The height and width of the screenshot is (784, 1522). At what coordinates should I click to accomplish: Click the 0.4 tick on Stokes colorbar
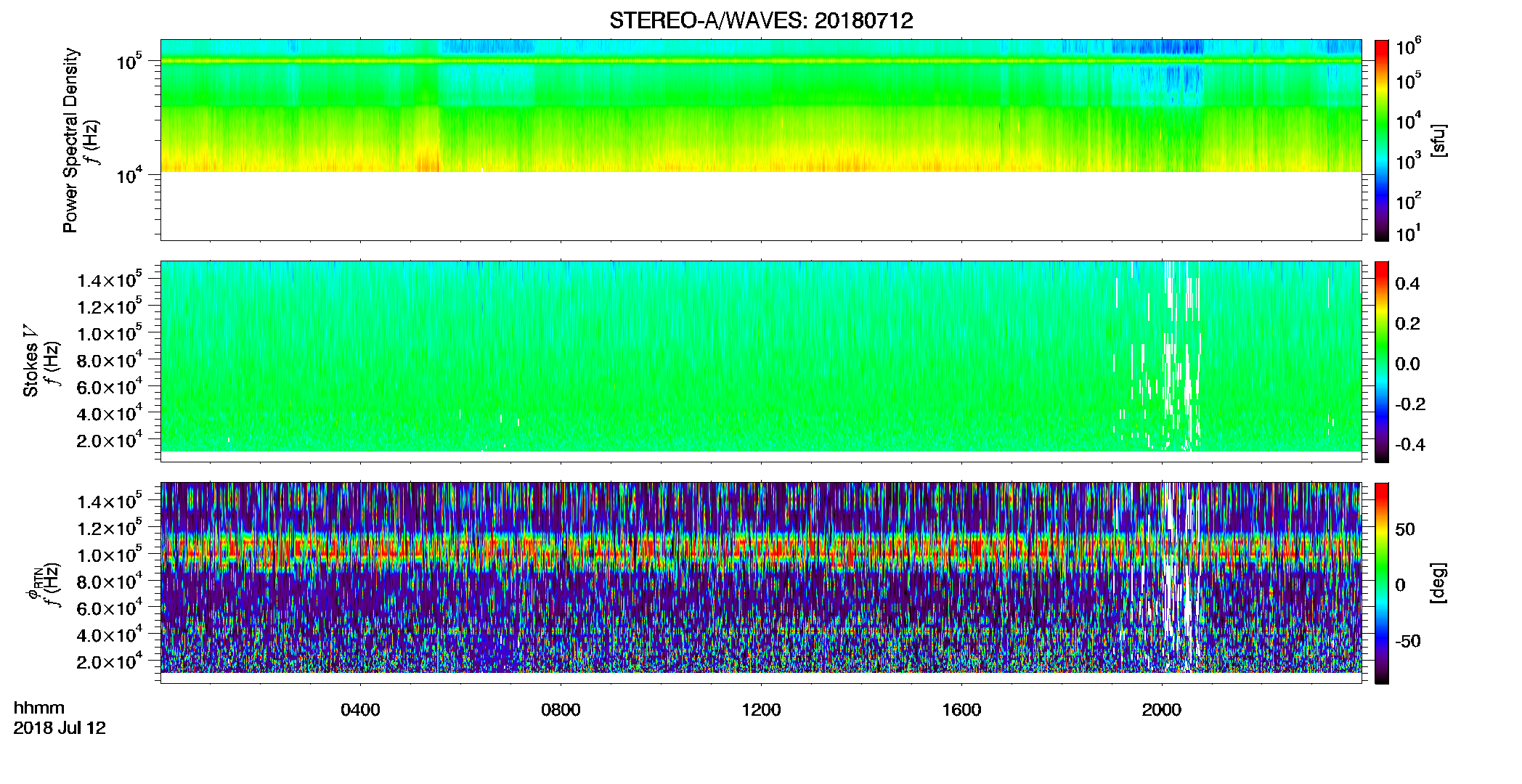[x=1407, y=284]
